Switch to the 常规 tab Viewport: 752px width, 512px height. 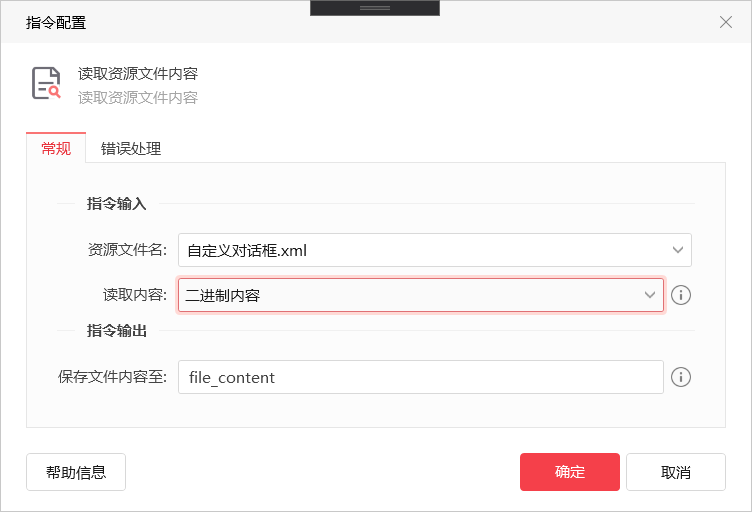56,148
